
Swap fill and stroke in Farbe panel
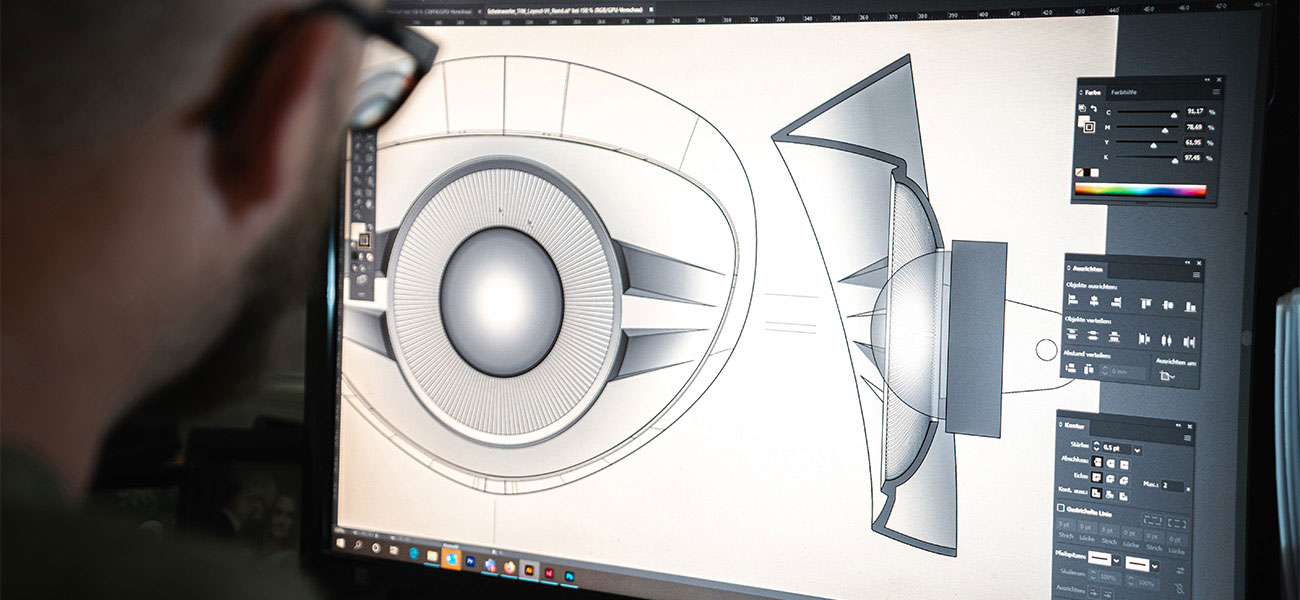1094,108
